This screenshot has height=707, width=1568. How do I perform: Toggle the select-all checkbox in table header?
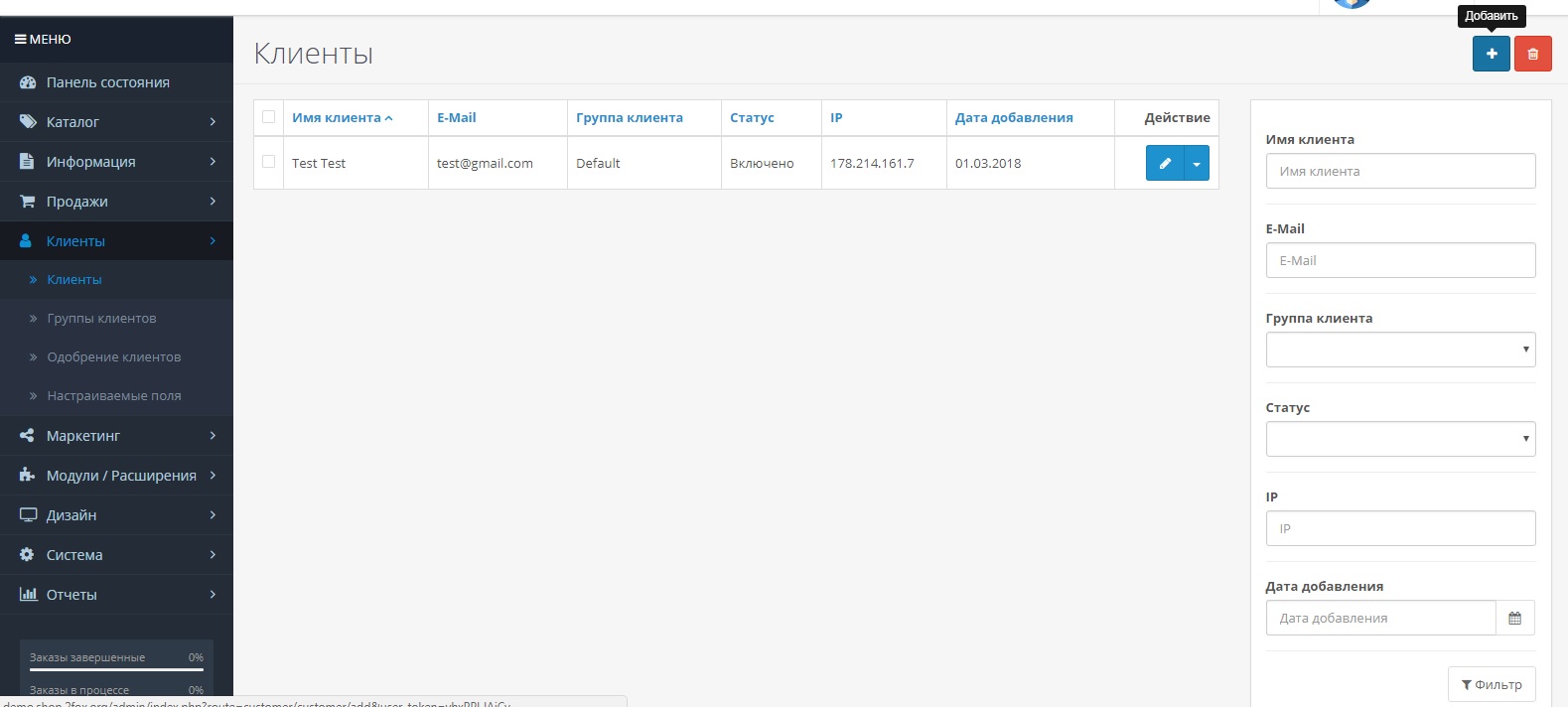click(x=268, y=117)
